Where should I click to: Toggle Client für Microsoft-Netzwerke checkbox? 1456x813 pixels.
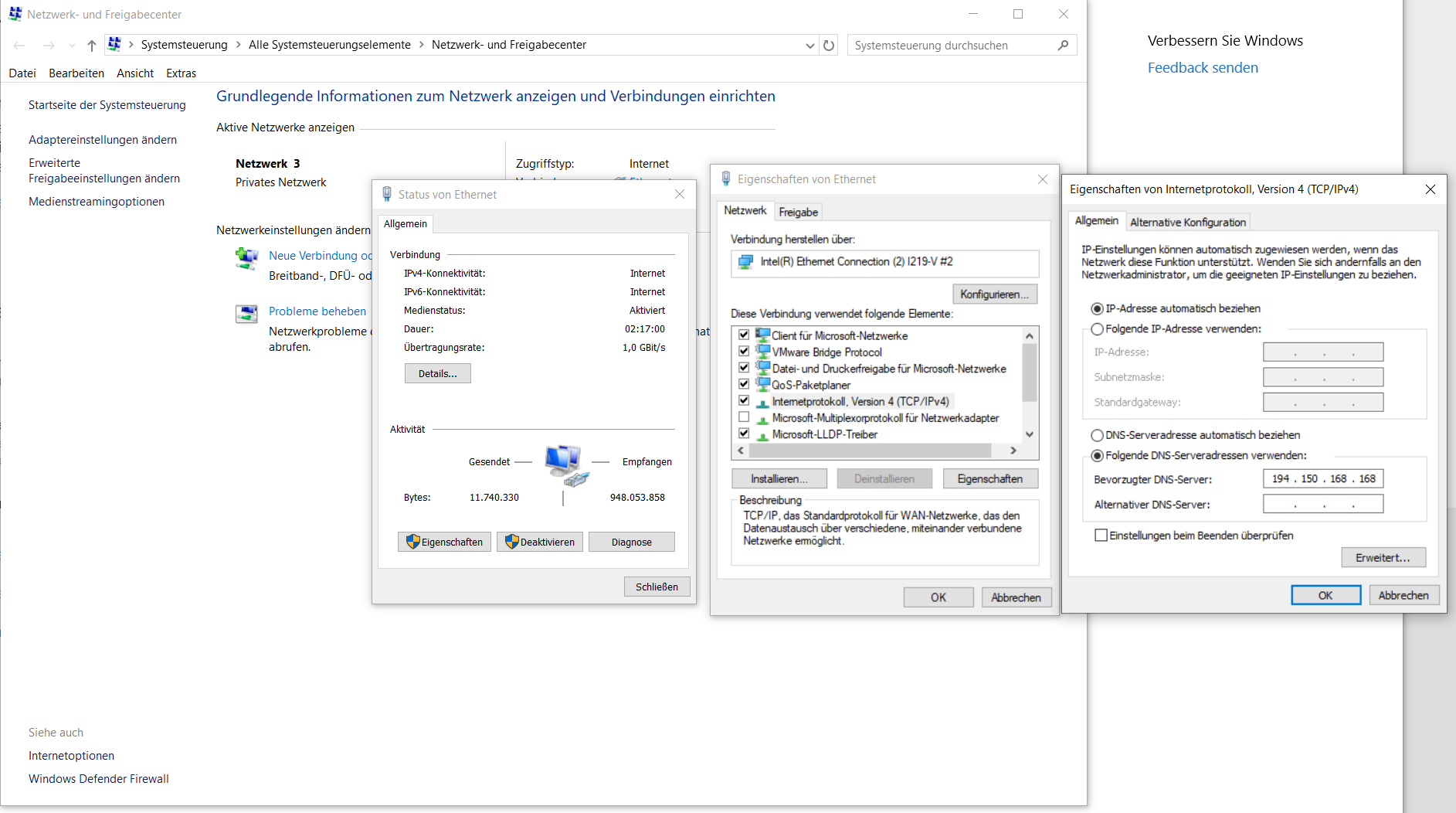click(744, 335)
